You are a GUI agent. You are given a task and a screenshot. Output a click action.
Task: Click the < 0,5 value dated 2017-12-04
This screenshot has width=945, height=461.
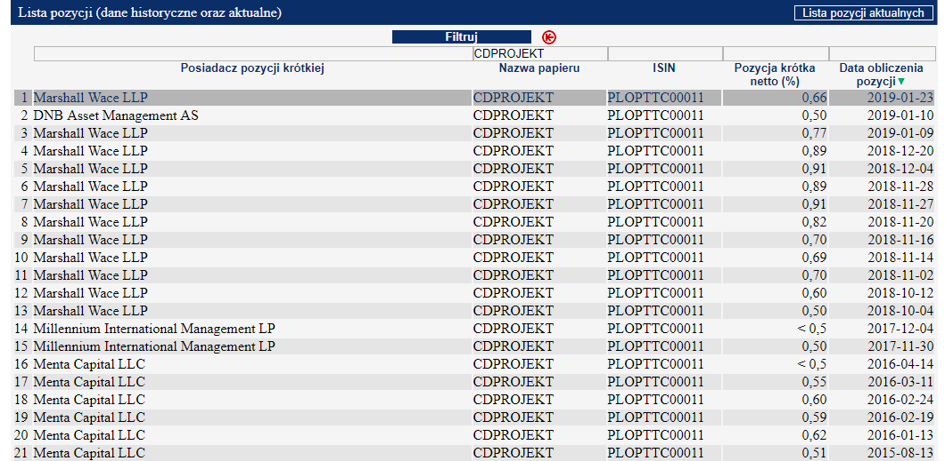tap(812, 329)
